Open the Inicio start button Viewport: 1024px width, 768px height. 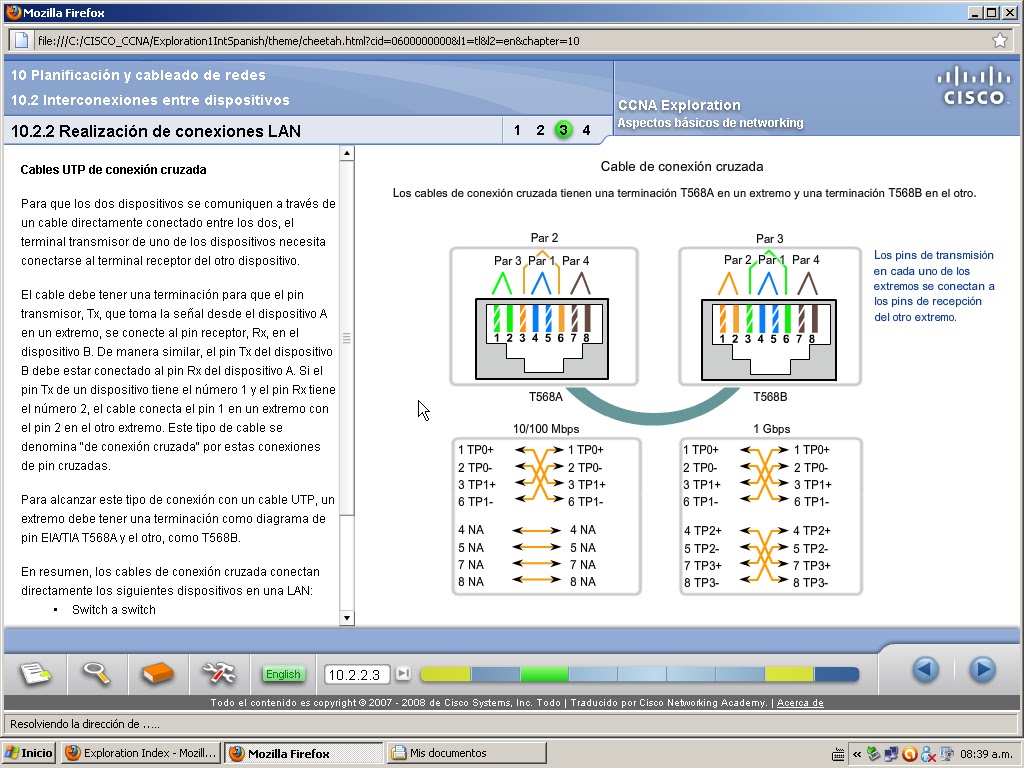(29, 753)
